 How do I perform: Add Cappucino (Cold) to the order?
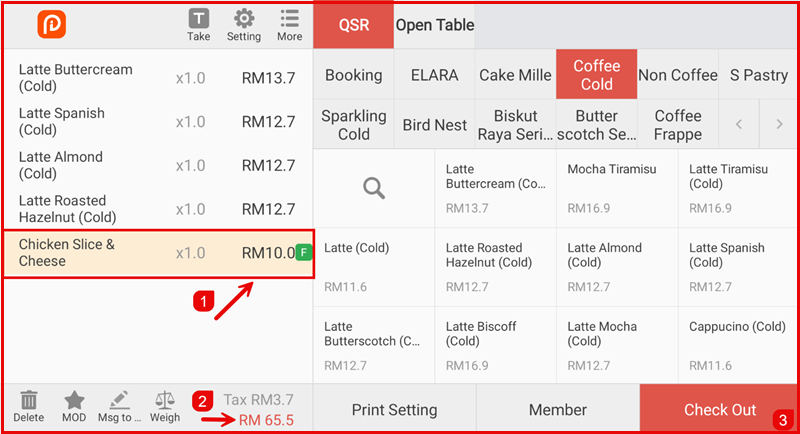(x=738, y=345)
